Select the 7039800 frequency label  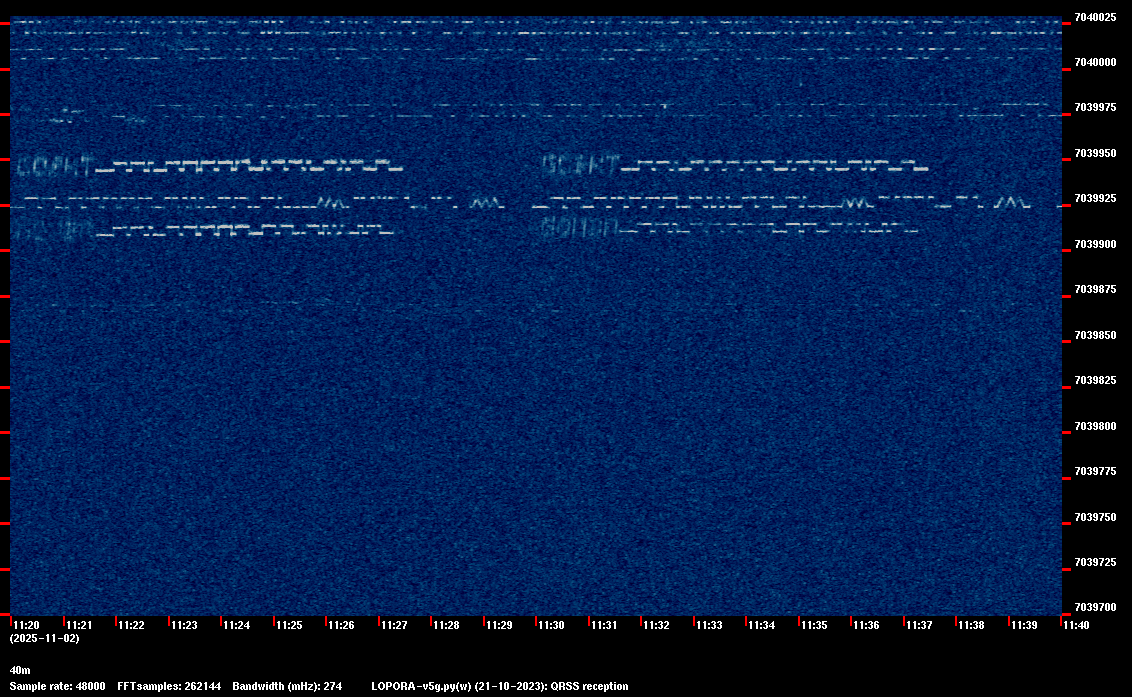point(1095,426)
